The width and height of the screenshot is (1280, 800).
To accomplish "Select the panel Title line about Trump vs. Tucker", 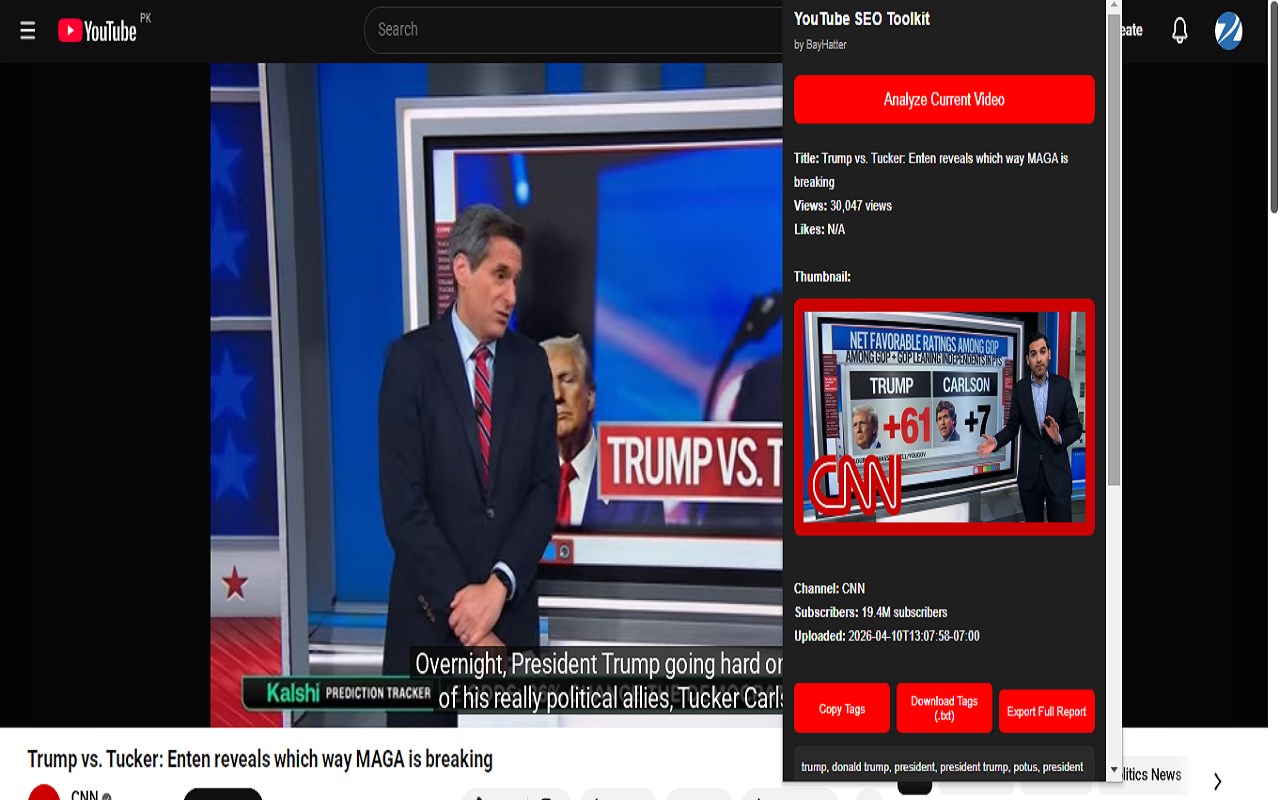I will (931, 170).
